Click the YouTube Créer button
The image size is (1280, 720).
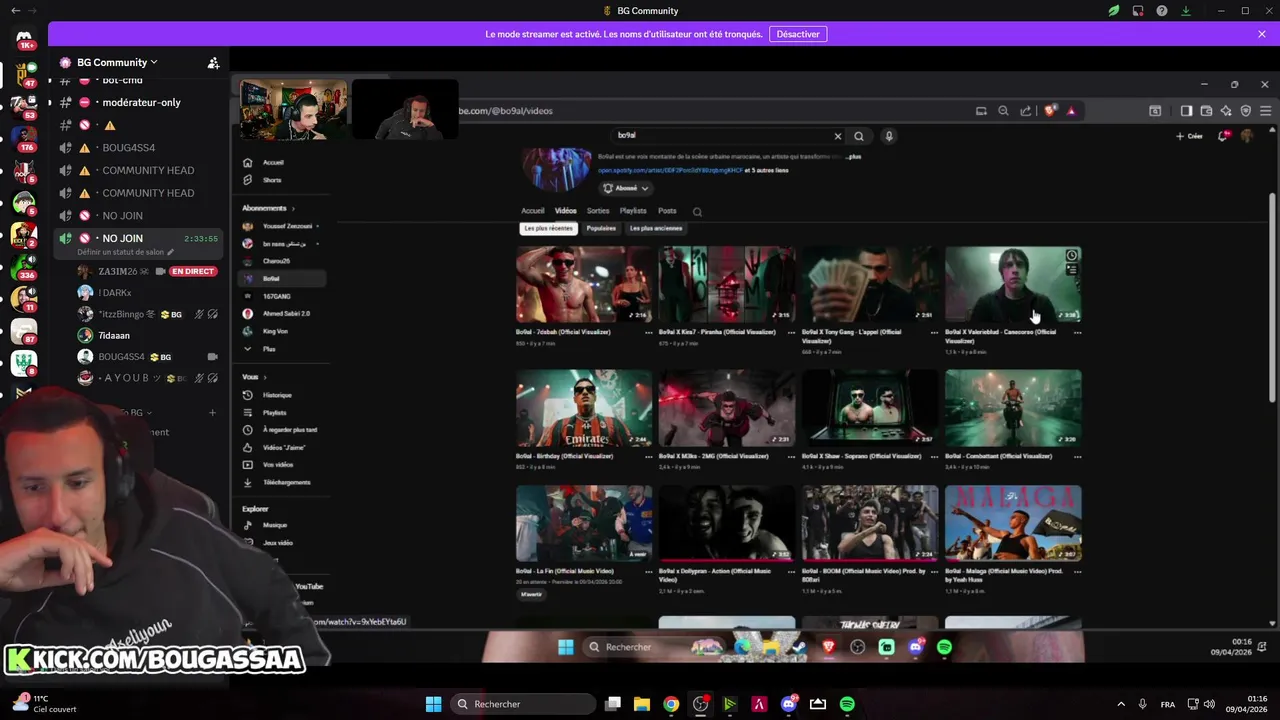coord(1190,136)
